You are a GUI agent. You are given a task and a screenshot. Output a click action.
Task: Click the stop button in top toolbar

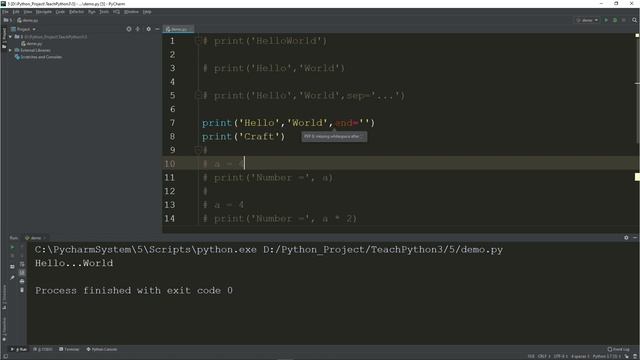click(624, 20)
